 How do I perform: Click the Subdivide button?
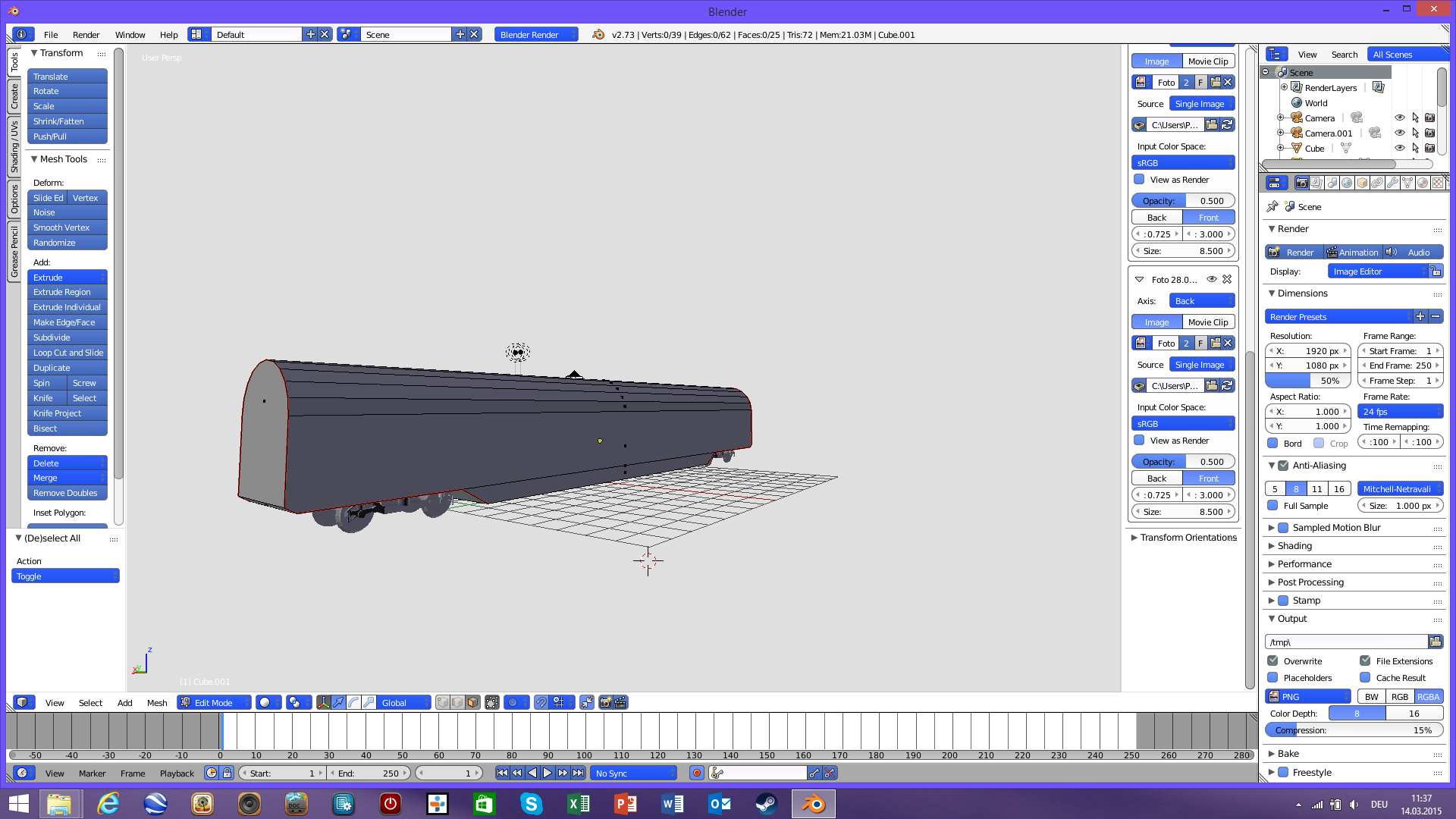[67, 337]
